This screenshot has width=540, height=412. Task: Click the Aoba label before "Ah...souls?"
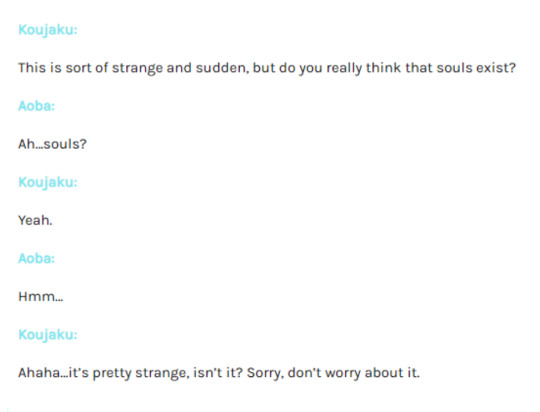(x=37, y=106)
